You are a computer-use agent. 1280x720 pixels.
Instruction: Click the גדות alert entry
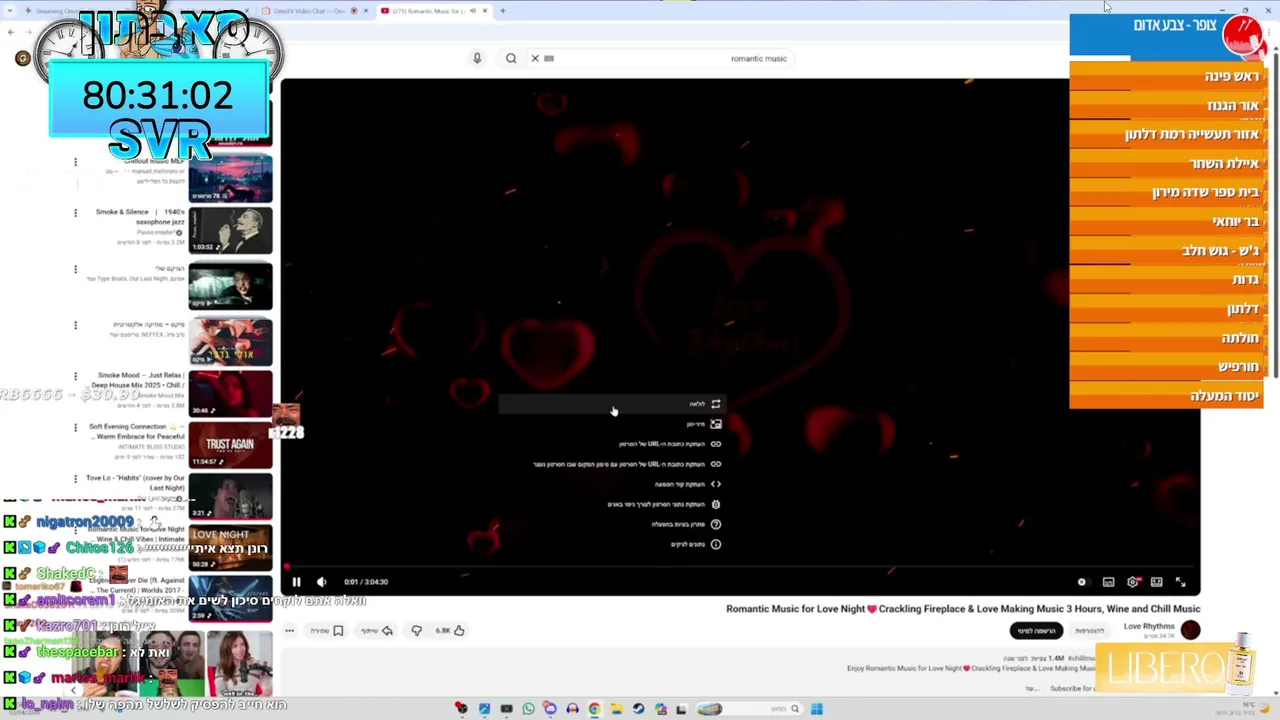(x=1167, y=279)
